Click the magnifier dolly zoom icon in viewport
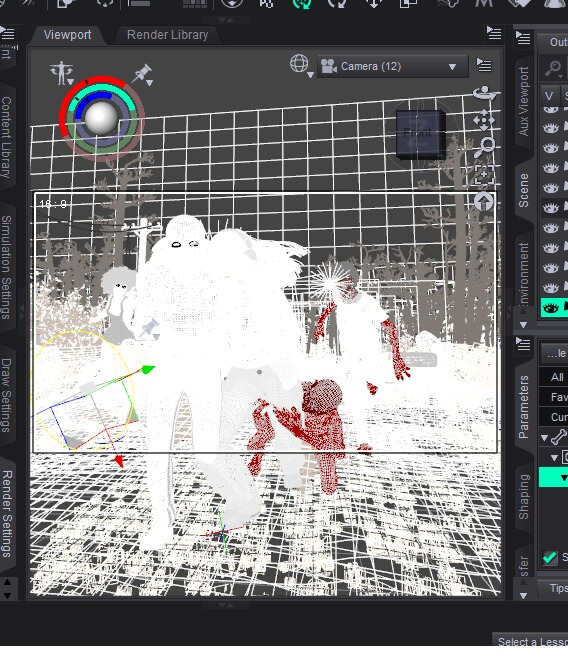This screenshot has height=661, width=568. tap(485, 147)
